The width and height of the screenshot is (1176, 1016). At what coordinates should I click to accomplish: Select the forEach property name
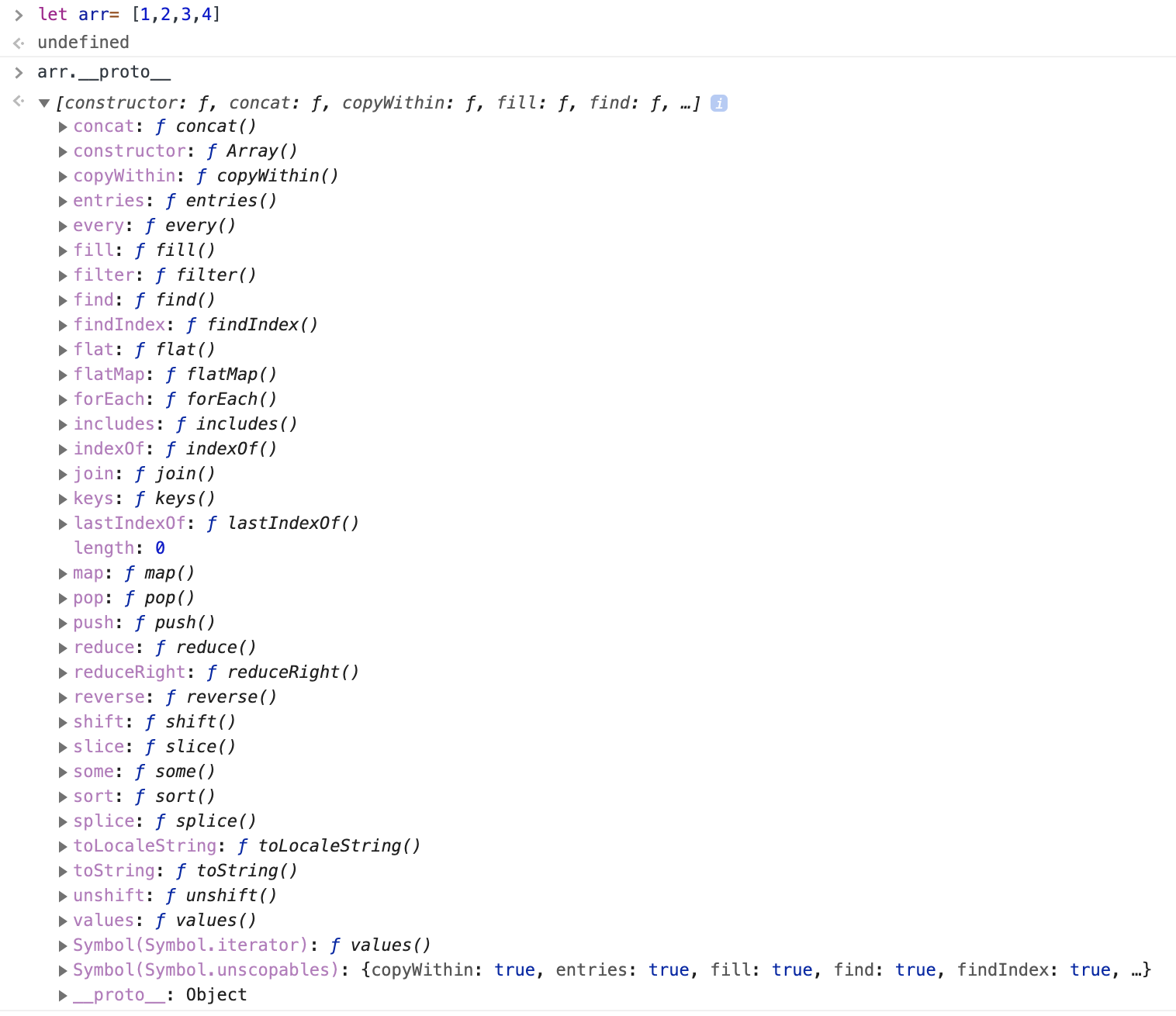tap(108, 399)
